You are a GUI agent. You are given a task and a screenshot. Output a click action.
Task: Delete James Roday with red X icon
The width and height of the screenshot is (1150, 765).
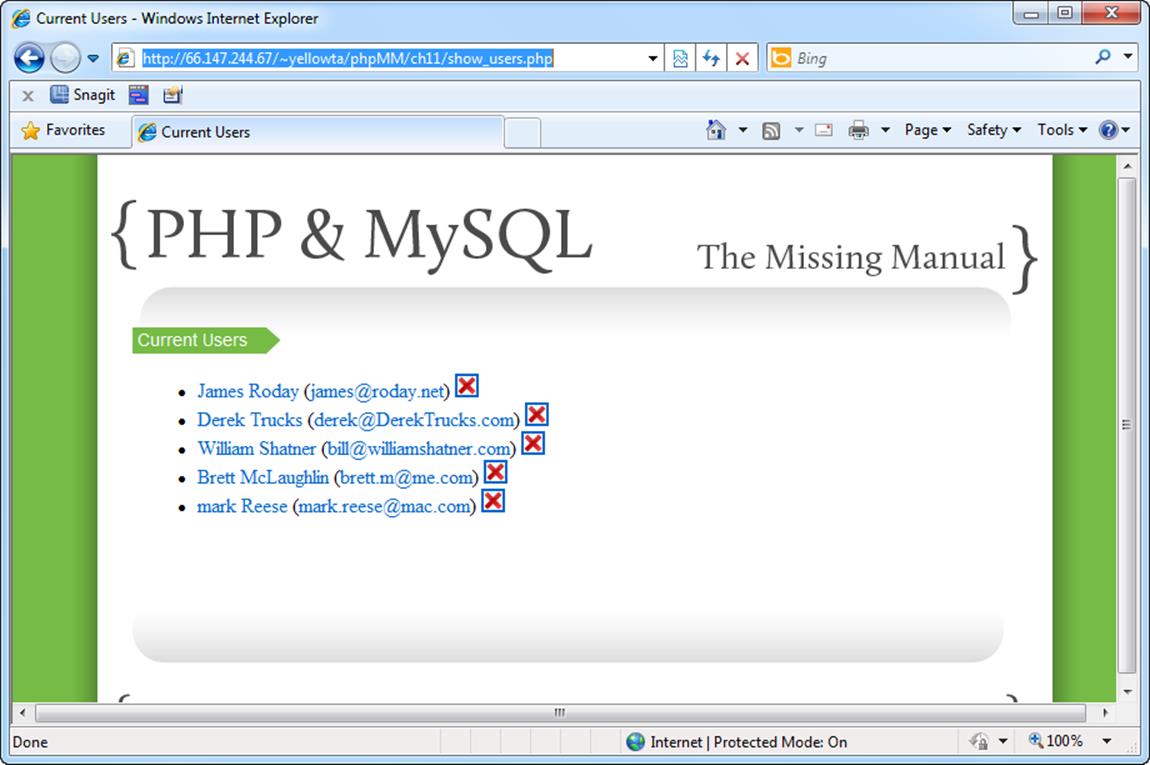coord(466,385)
